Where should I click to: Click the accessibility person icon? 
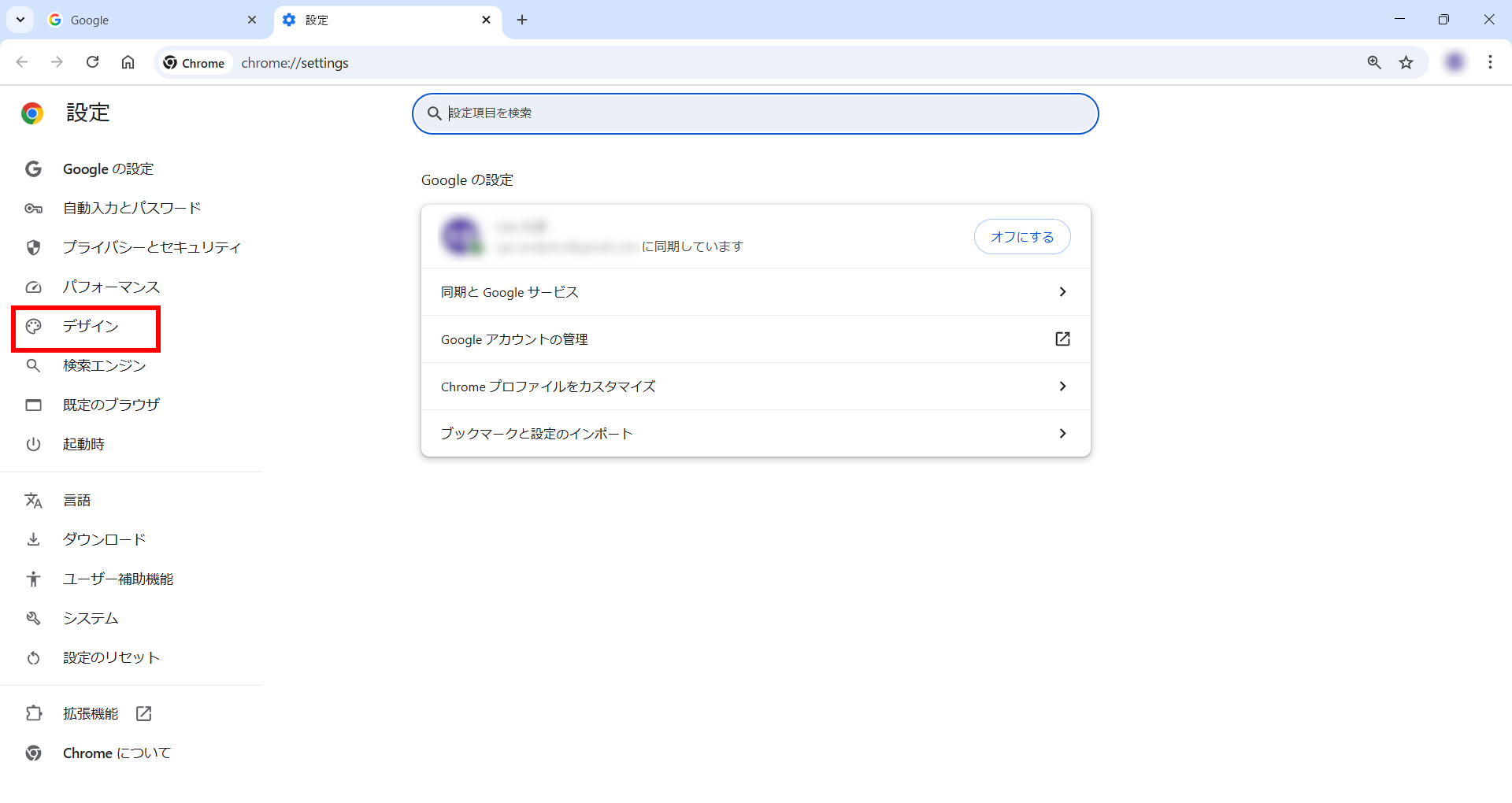click(x=33, y=579)
